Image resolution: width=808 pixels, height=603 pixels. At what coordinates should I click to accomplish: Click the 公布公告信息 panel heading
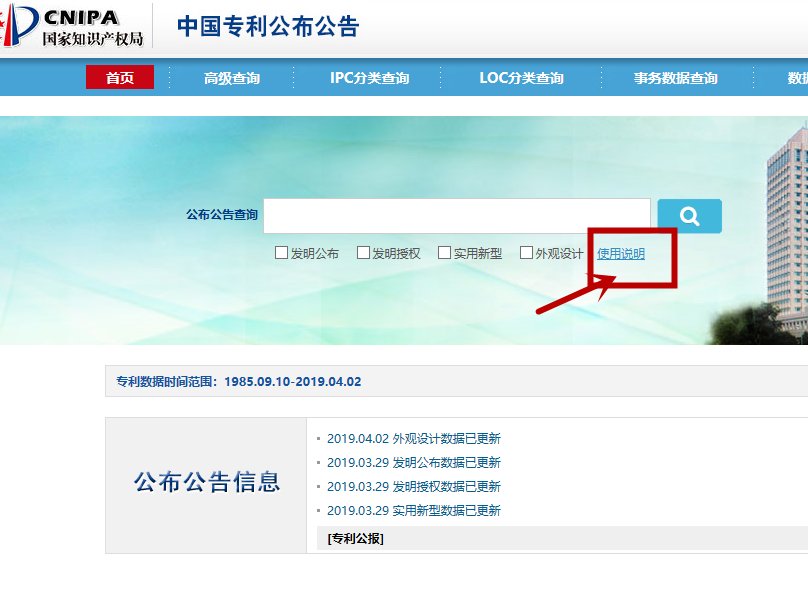(x=207, y=483)
